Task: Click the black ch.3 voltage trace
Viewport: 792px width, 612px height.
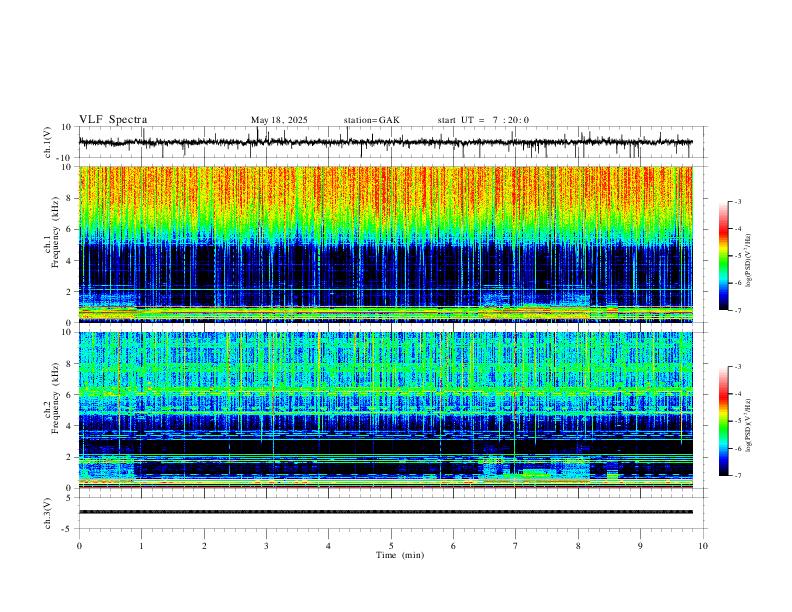Action: click(x=386, y=512)
